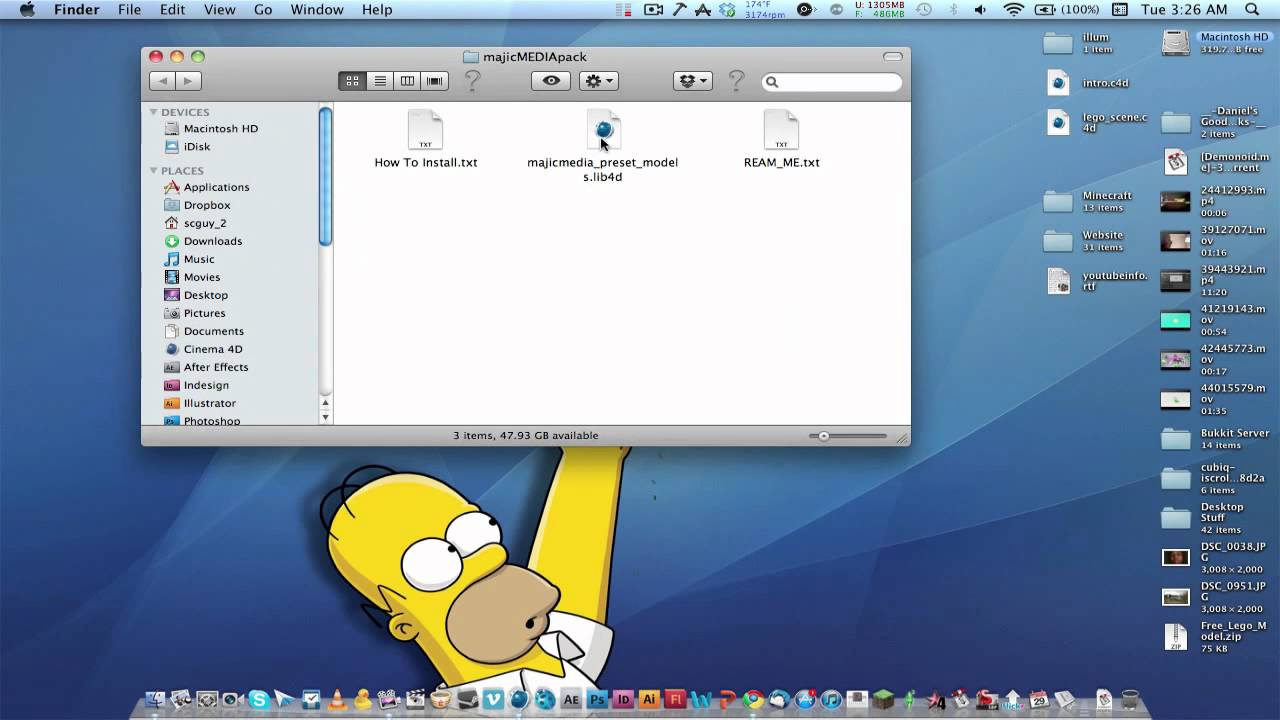Screen dimensions: 1280x720
Task: Open Spotlight search in menu bar
Action: pos(1252,10)
